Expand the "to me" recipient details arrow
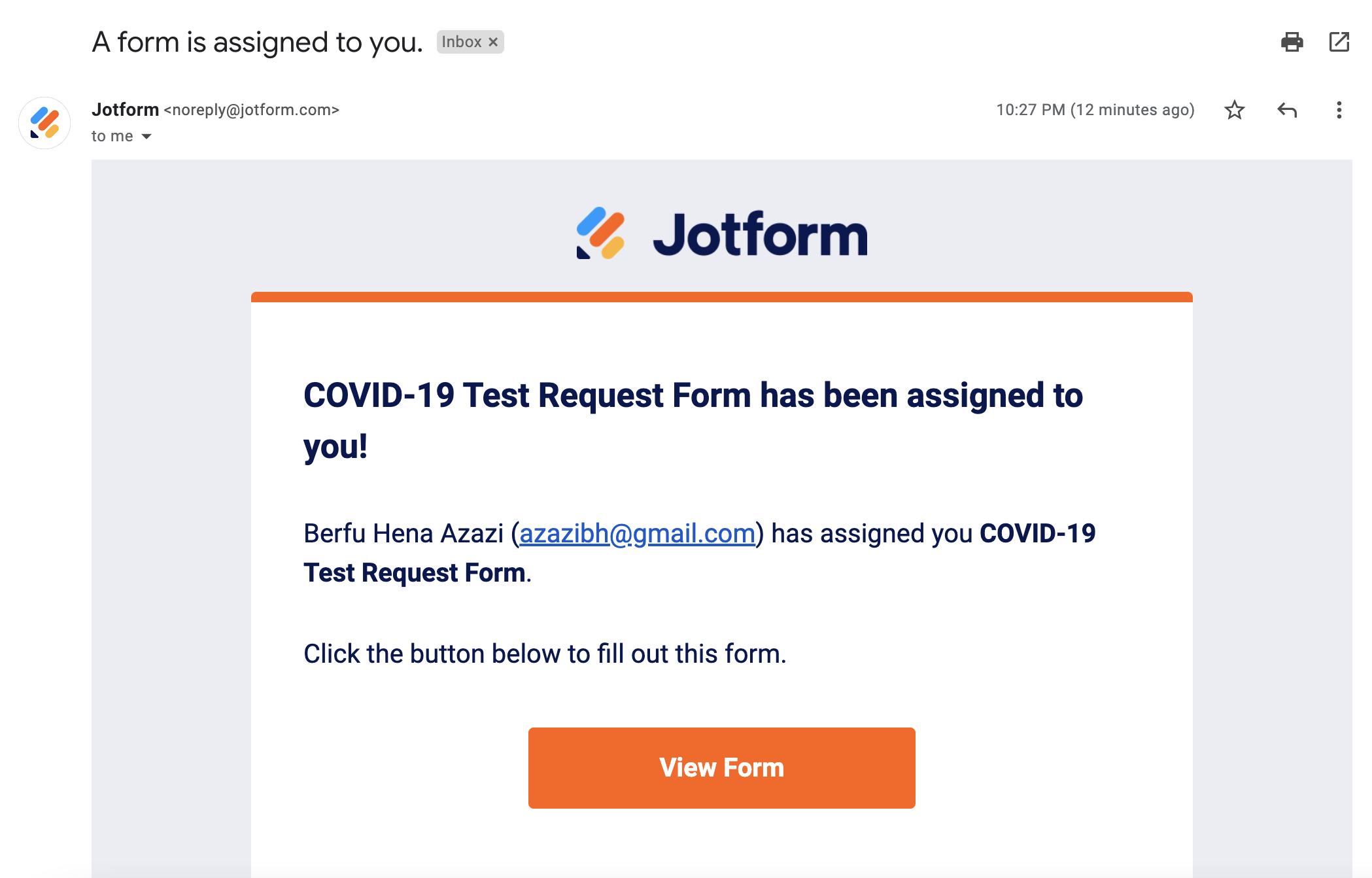 [x=146, y=136]
